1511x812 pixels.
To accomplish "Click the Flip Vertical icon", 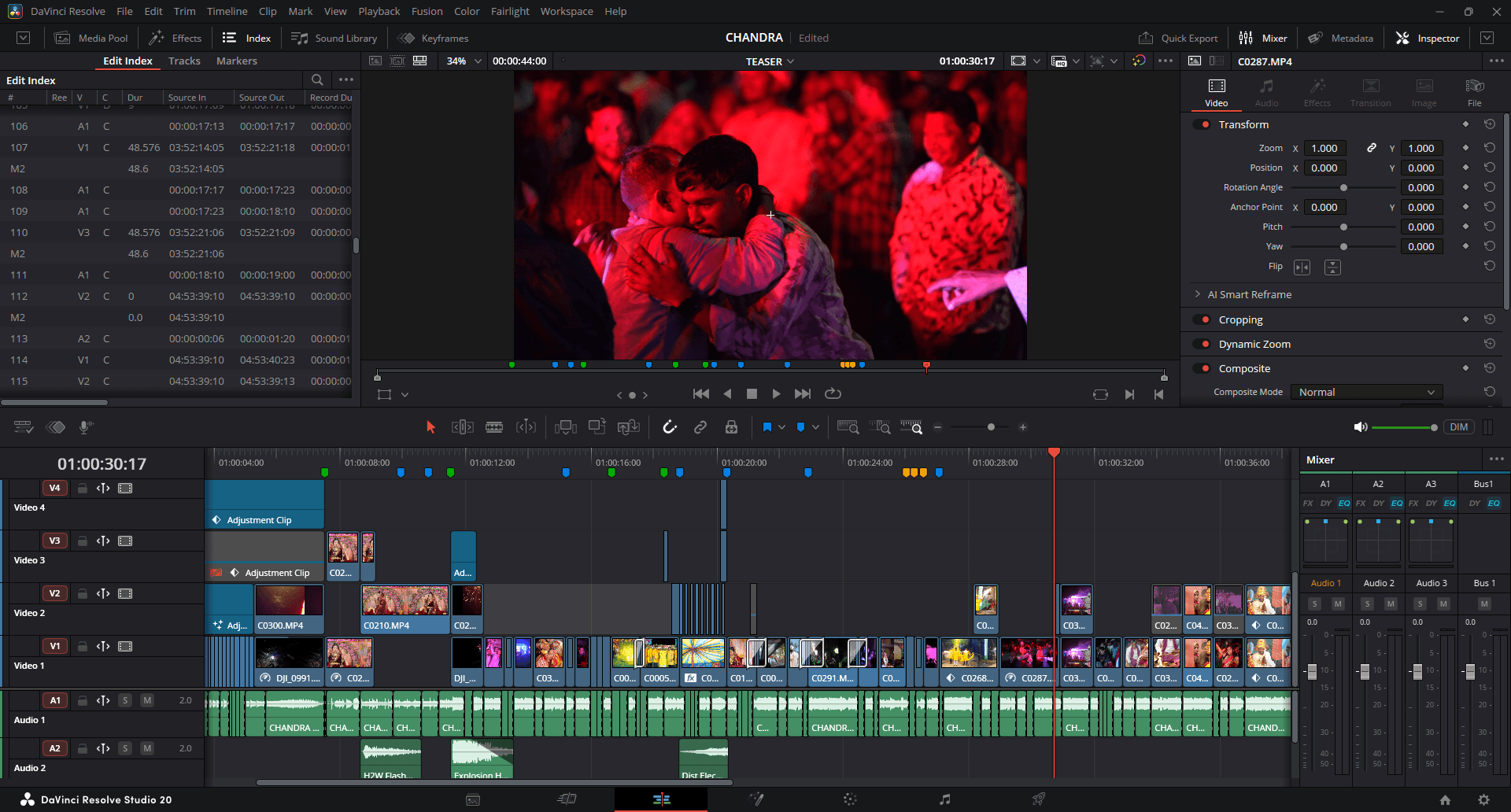I will tap(1332, 268).
